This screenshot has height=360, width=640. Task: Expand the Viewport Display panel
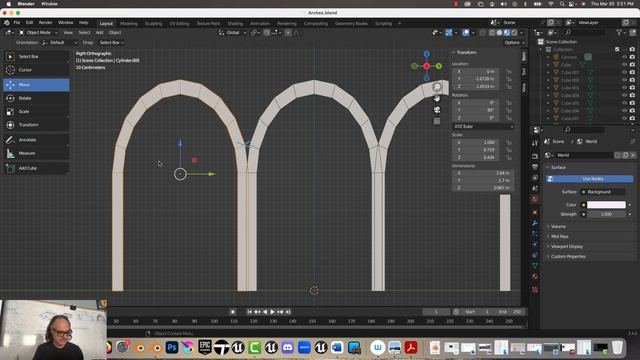pos(567,247)
